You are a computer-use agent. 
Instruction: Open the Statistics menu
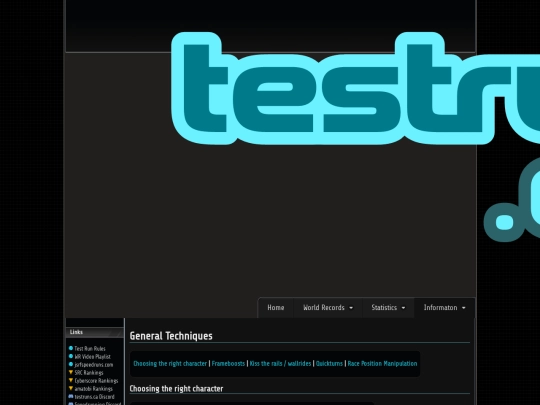[x=388, y=308]
